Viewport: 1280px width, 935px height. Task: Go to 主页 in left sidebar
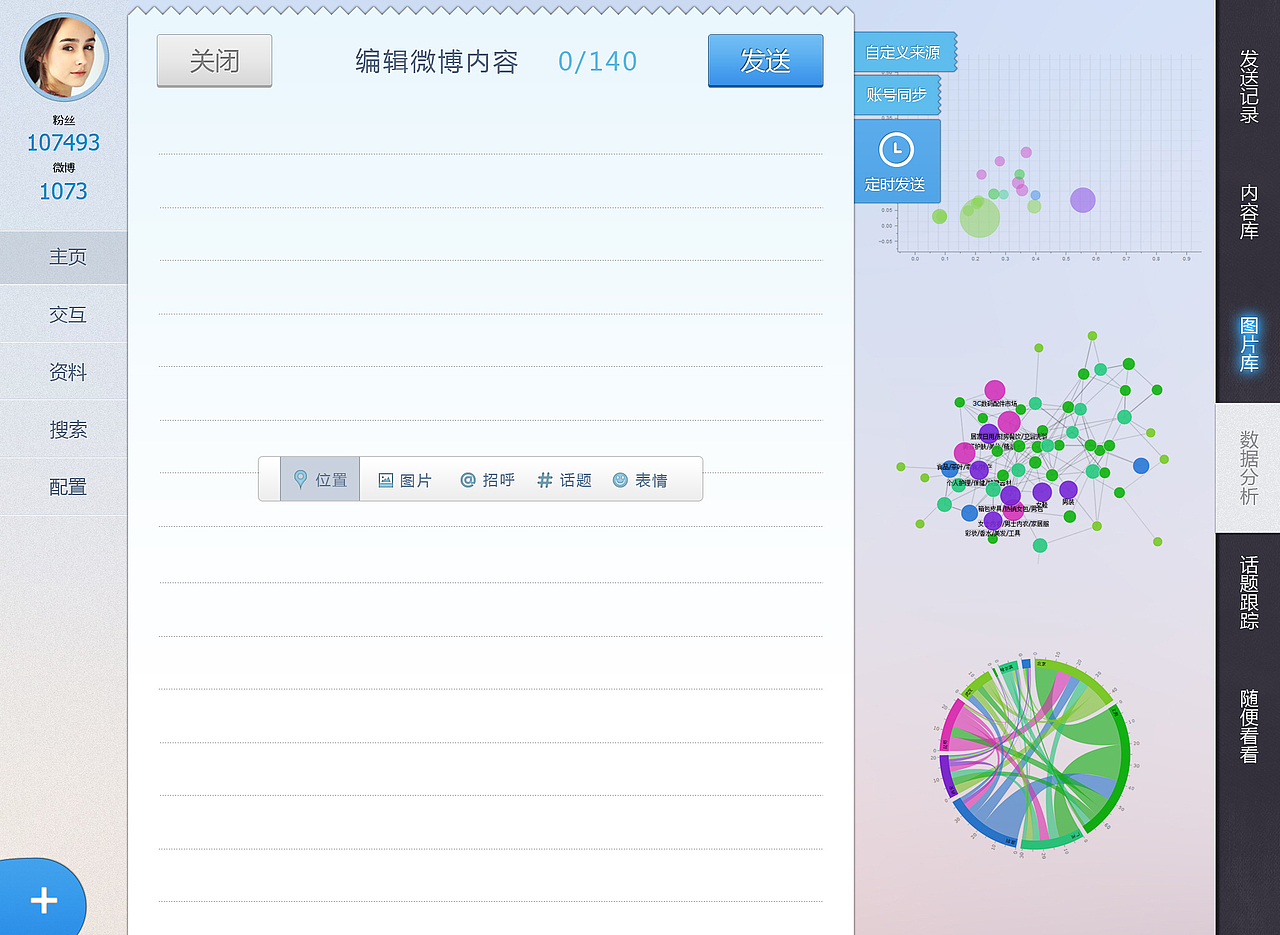[x=64, y=257]
